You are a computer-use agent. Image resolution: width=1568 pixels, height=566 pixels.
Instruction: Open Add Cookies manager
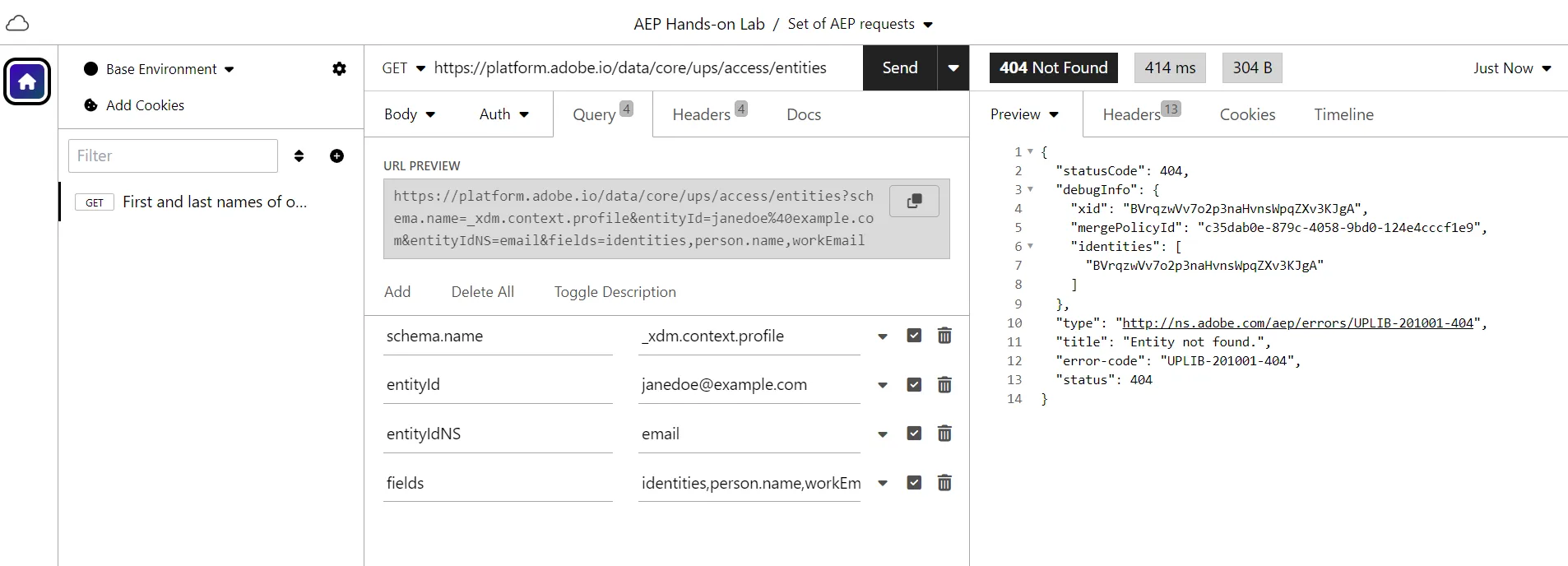134,105
